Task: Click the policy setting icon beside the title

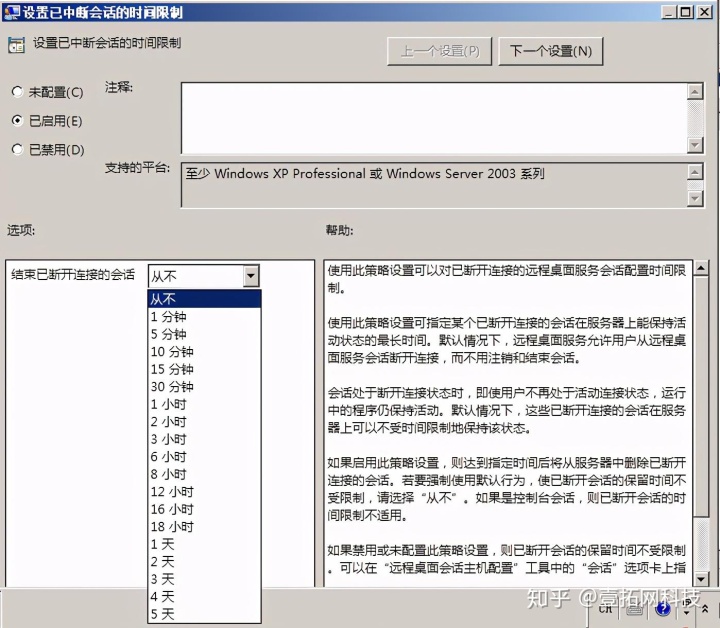Action: coord(17,45)
